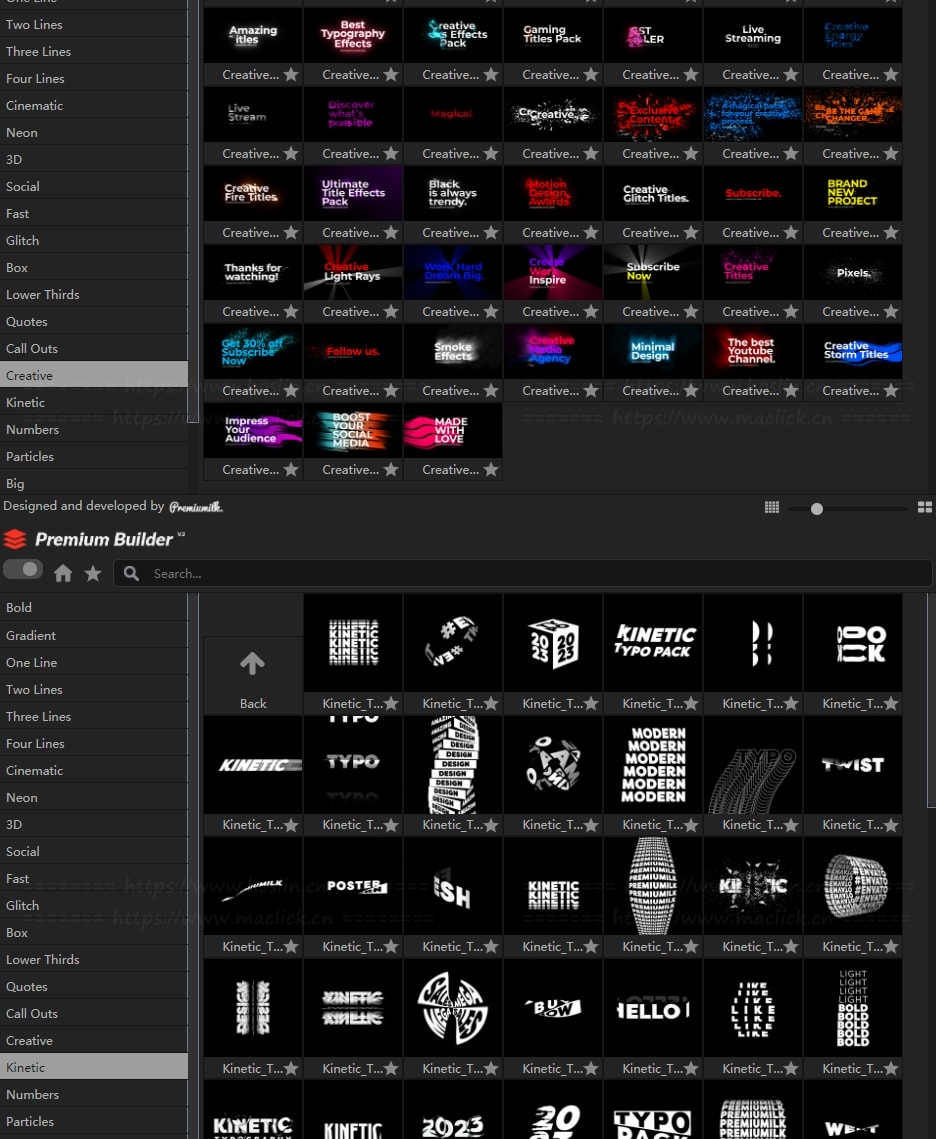Star the 'Minimal Design' preset

tap(691, 391)
